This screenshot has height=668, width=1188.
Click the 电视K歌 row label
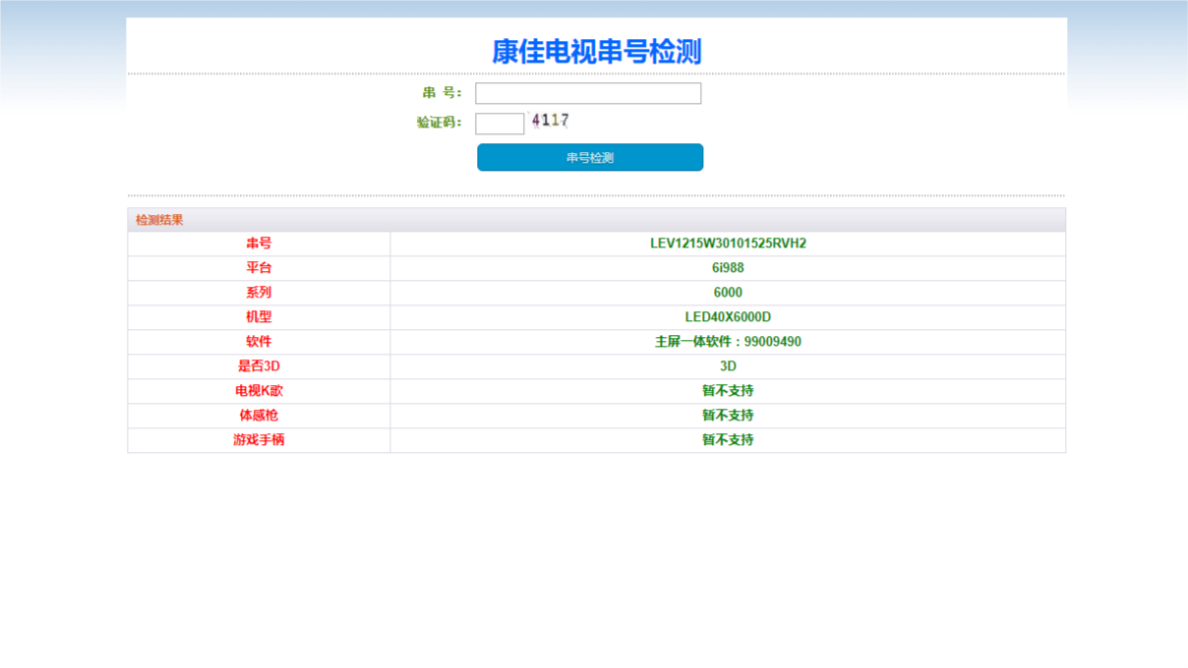tap(258, 391)
